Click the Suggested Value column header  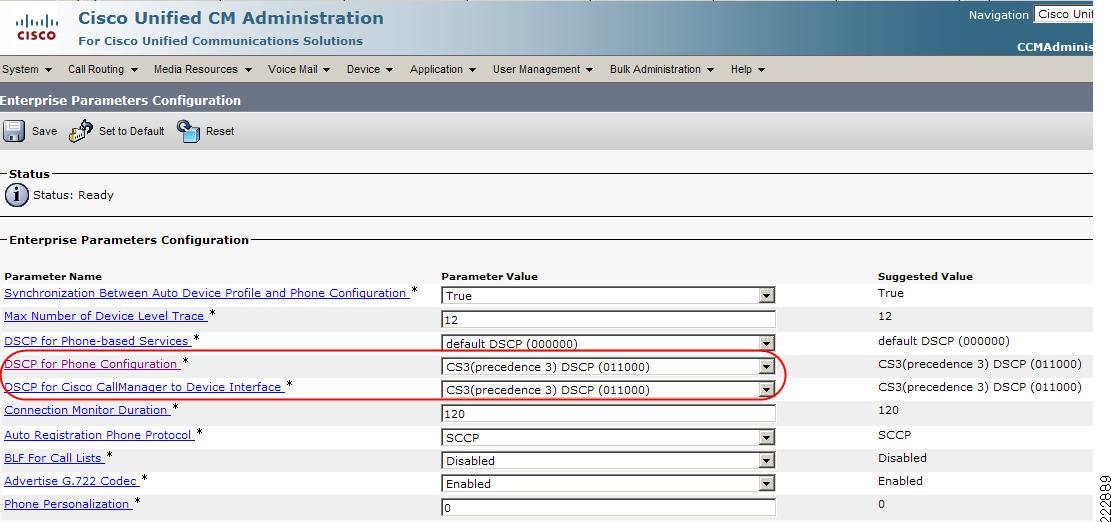pyautogui.click(x=925, y=277)
